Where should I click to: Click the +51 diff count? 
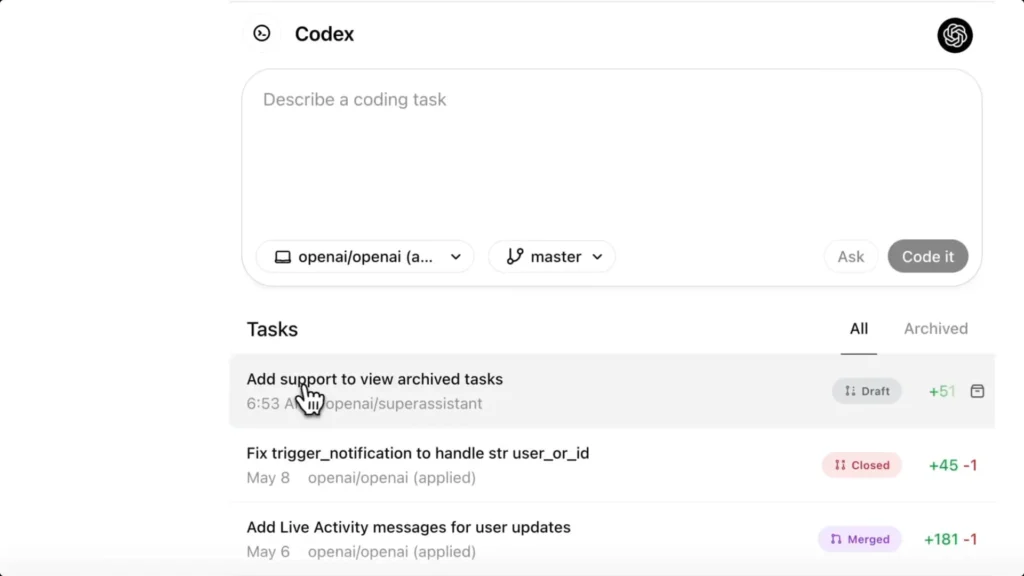click(942, 391)
